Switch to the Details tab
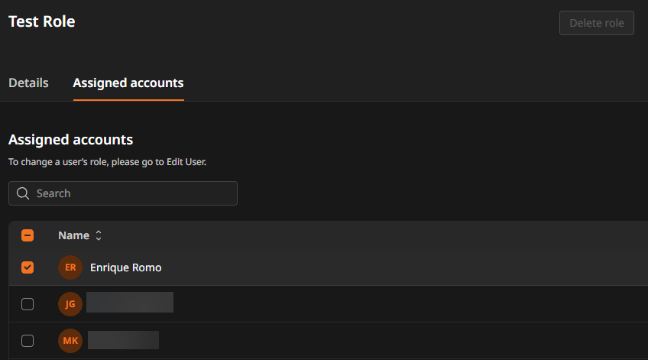The image size is (648, 360). (x=29, y=83)
